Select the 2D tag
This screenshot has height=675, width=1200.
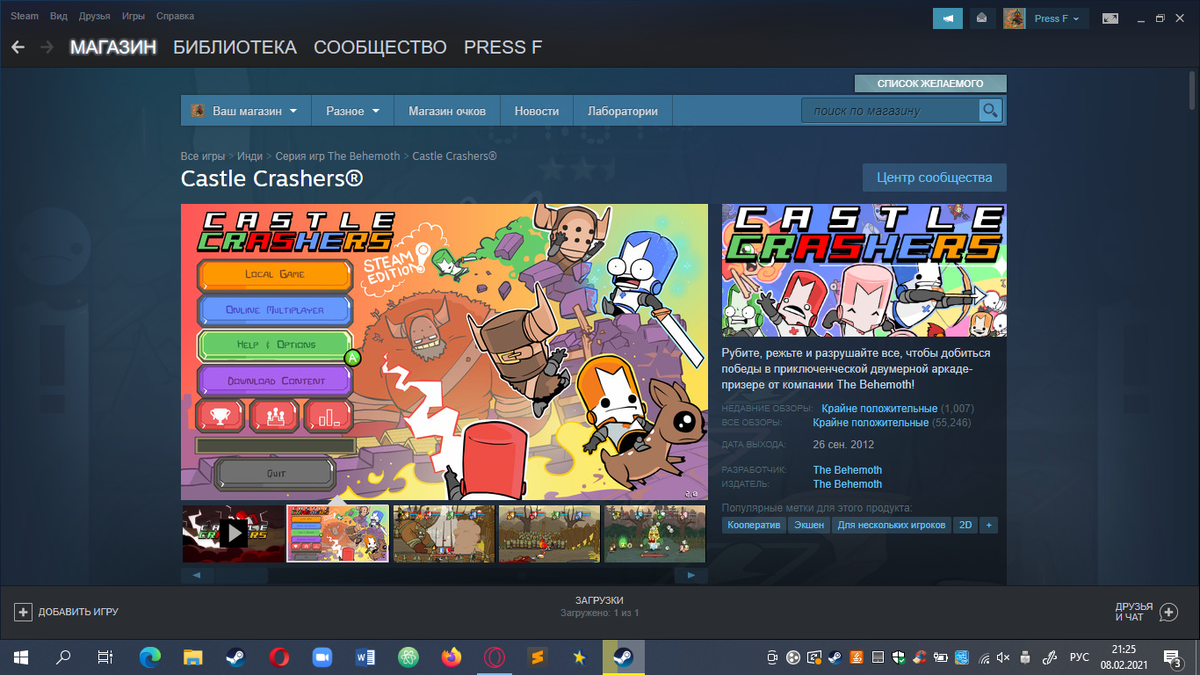tap(966, 524)
